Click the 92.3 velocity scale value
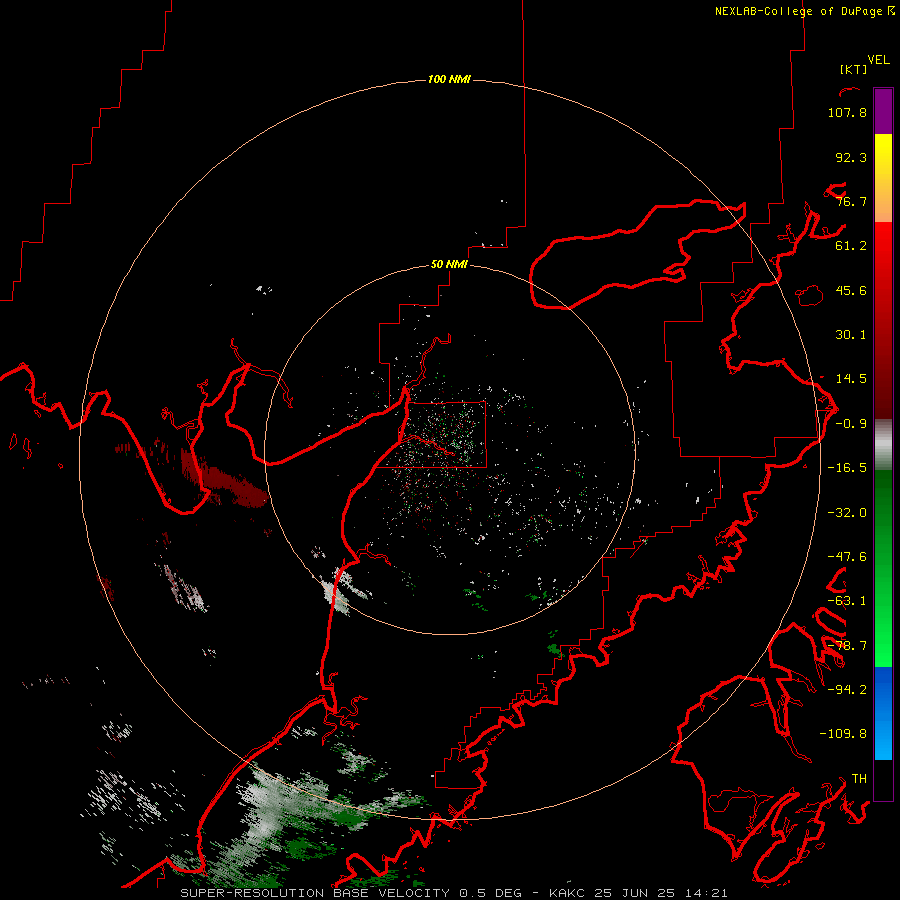 [851, 157]
